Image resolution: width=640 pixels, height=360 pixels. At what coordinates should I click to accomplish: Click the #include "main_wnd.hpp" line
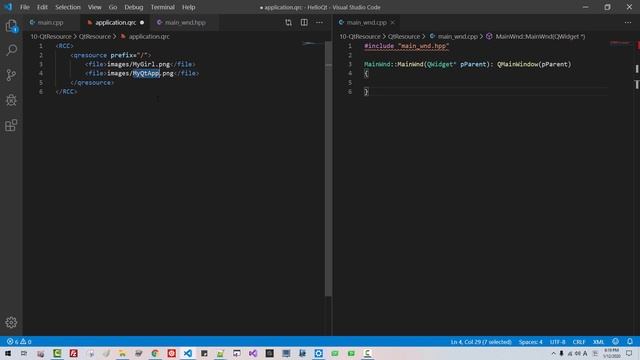(x=407, y=46)
